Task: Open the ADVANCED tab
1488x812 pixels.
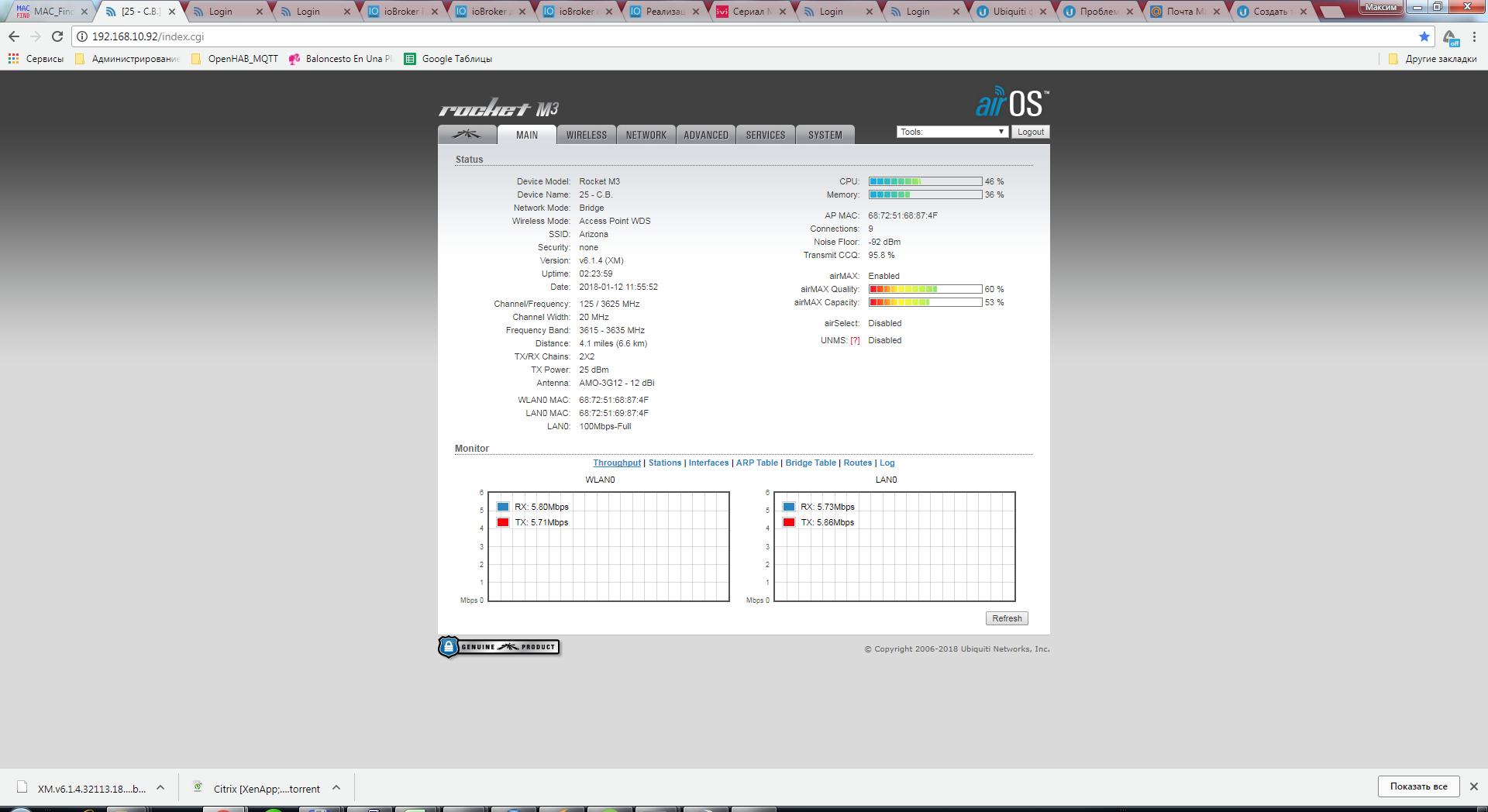Action: click(706, 135)
